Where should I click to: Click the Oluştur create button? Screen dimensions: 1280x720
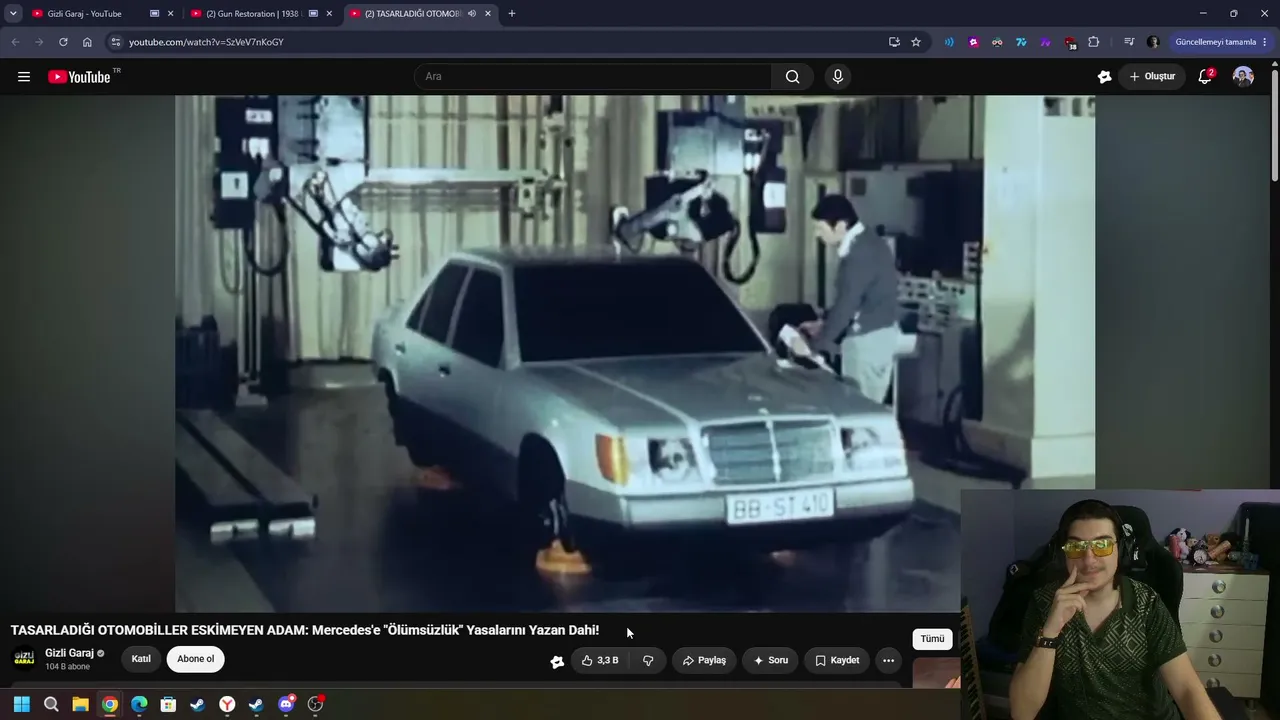point(1152,77)
